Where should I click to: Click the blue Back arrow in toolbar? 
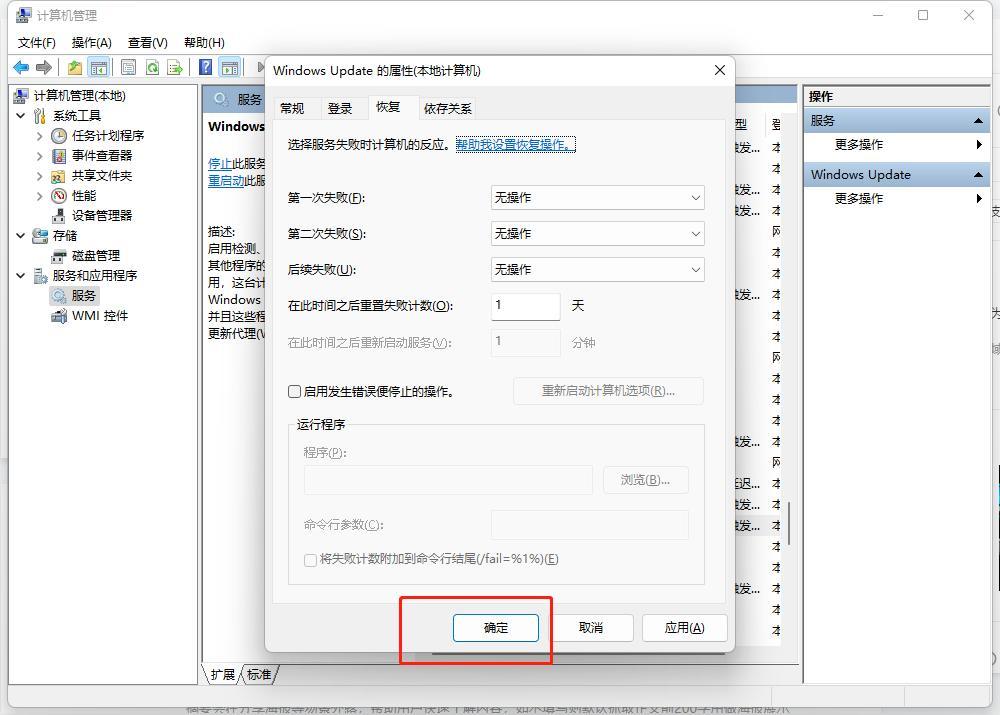pyautogui.click(x=21, y=67)
